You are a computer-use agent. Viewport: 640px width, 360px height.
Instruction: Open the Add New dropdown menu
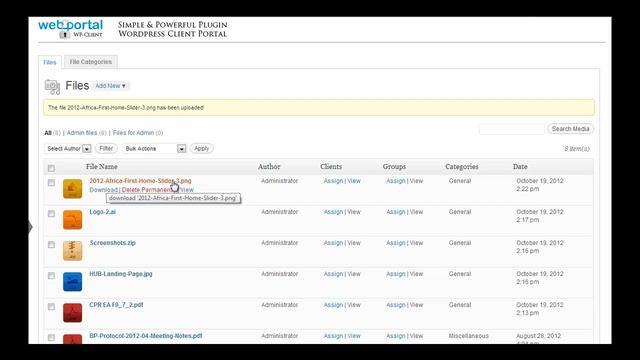[110, 86]
